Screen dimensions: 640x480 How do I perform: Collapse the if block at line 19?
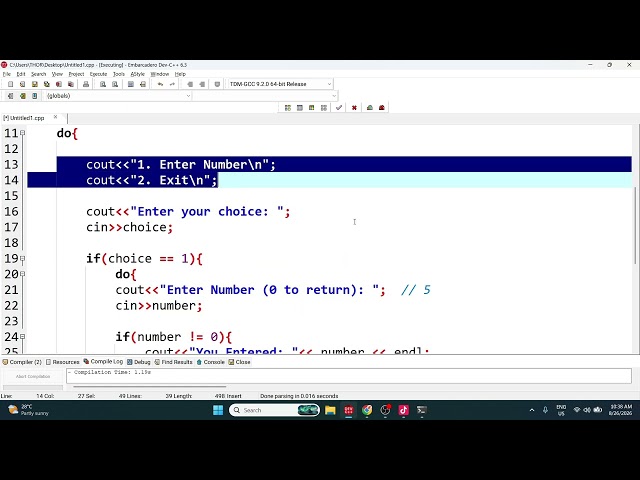point(22,258)
